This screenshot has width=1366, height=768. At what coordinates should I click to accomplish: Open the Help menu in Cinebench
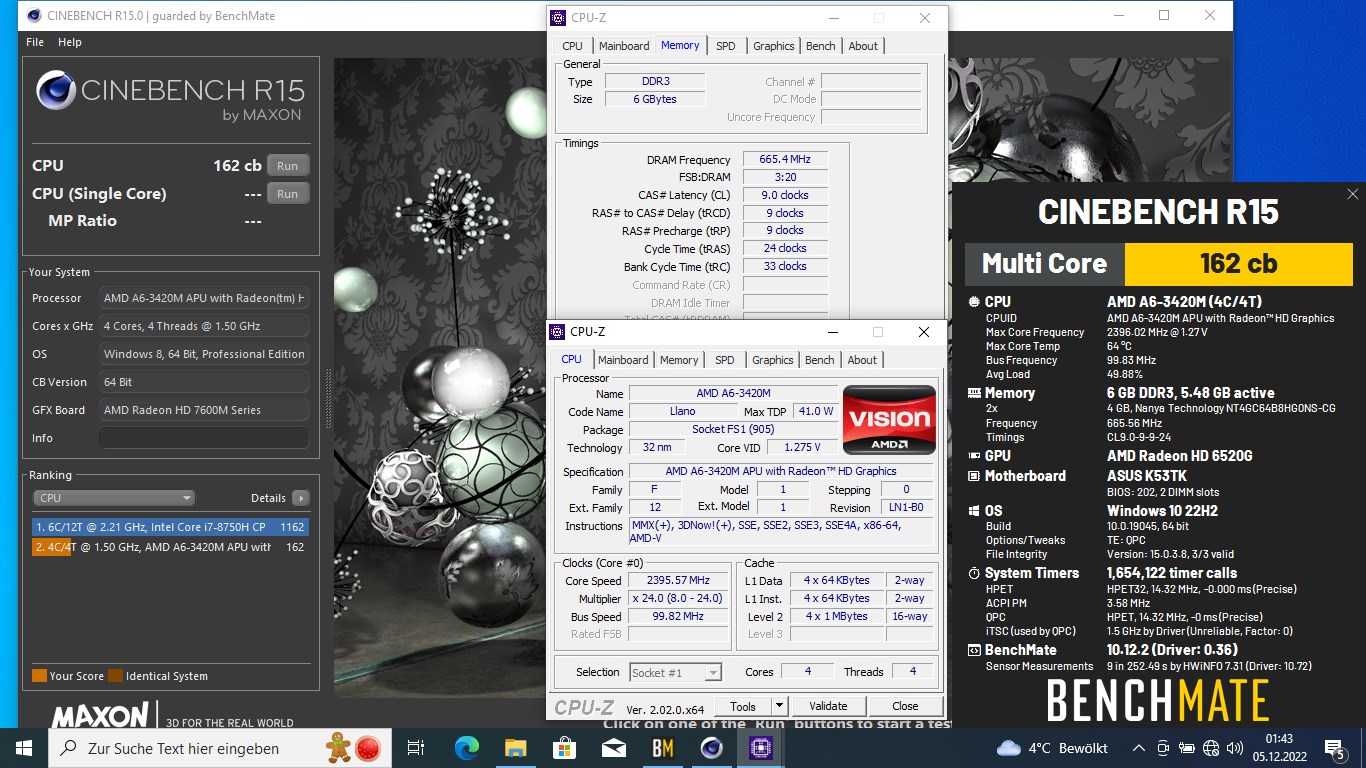pos(70,42)
